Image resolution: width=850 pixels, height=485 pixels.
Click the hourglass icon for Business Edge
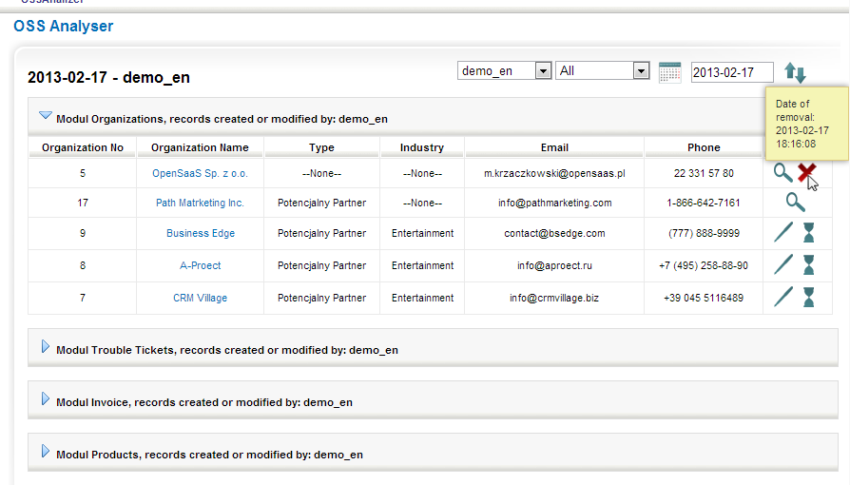tap(809, 232)
